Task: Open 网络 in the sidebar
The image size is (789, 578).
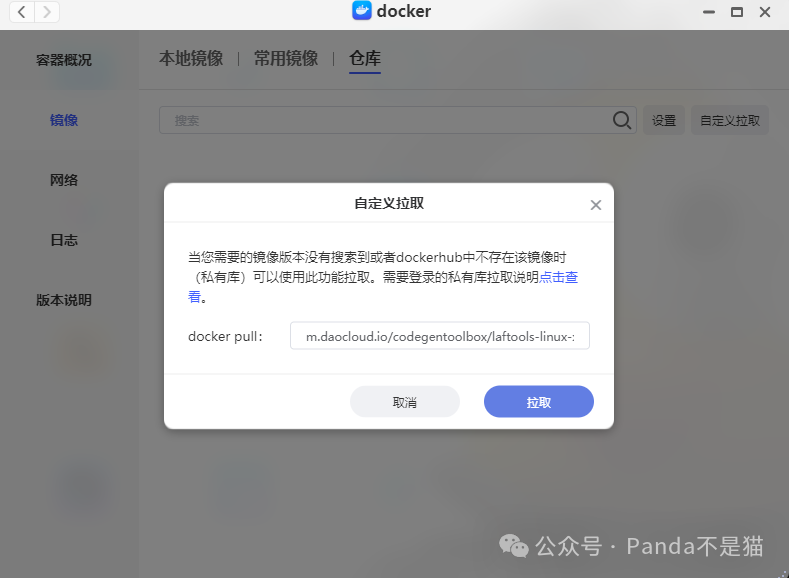Action: point(64,180)
